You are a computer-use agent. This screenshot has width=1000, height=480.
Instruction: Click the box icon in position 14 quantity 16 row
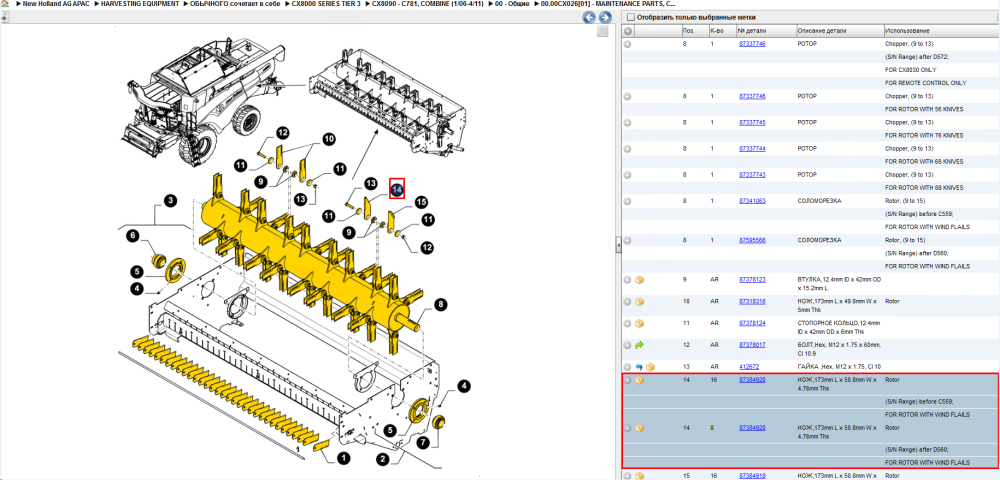coord(640,380)
